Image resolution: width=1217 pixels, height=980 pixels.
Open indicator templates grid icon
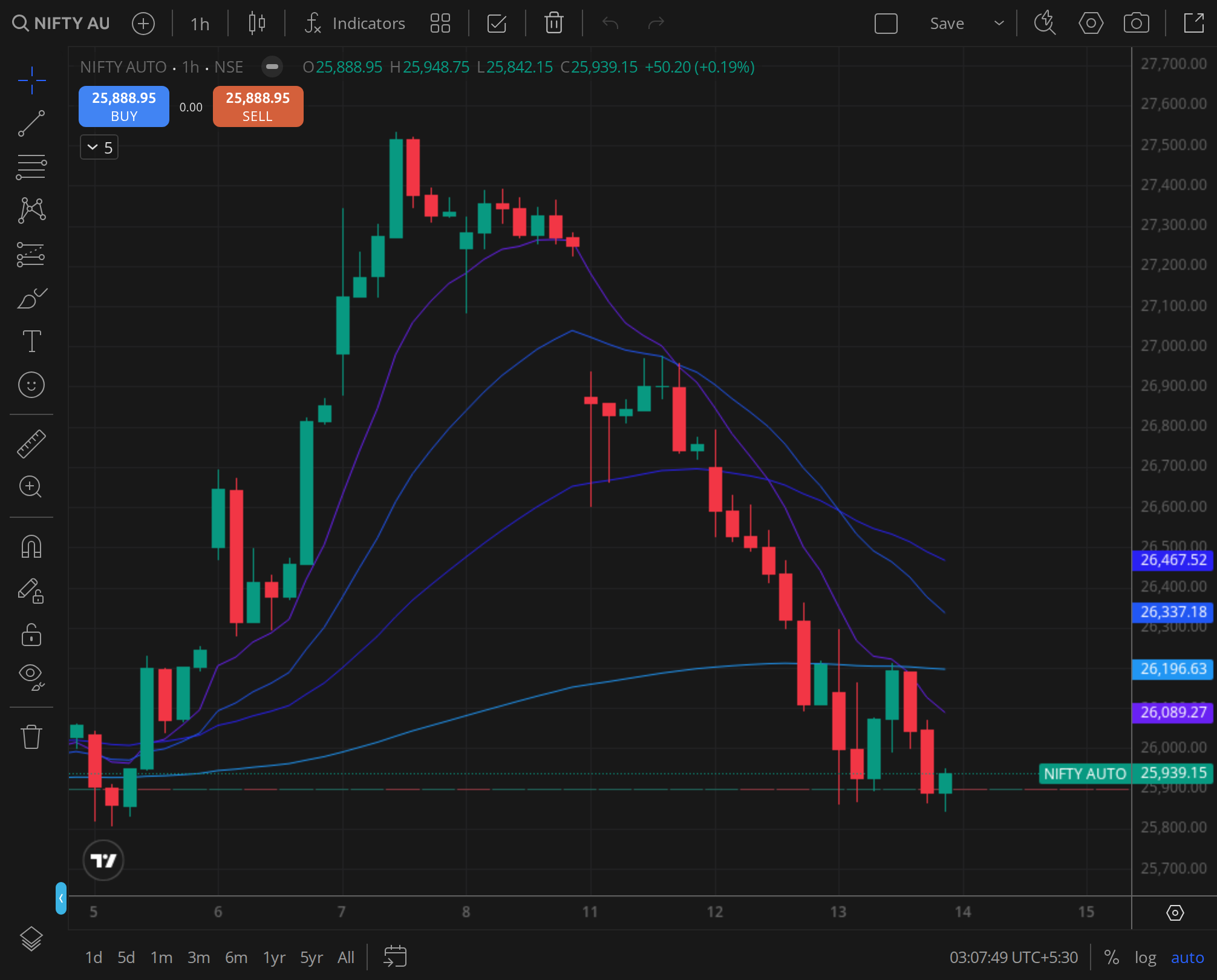(x=440, y=24)
